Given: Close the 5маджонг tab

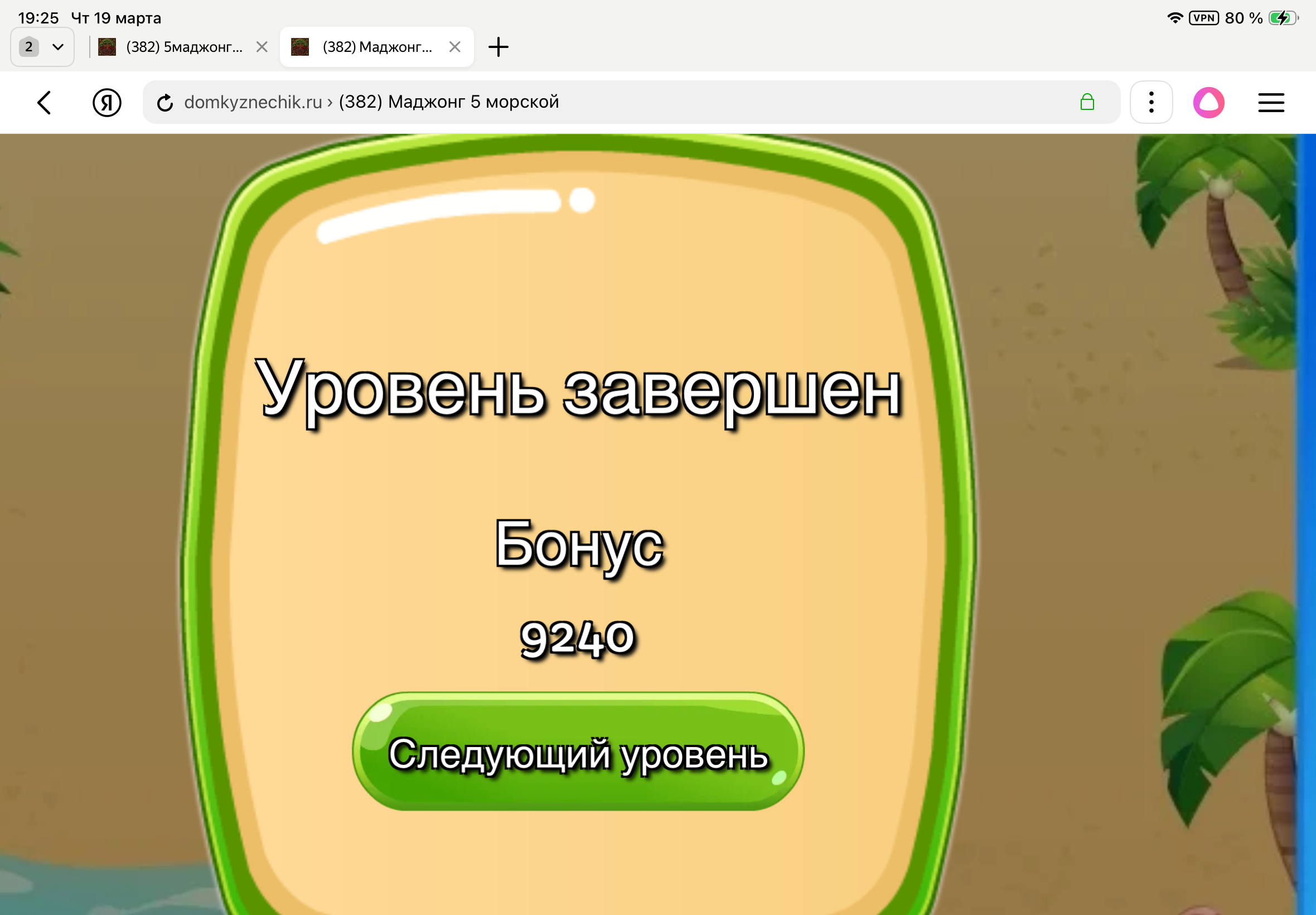Looking at the screenshot, I should [x=262, y=47].
